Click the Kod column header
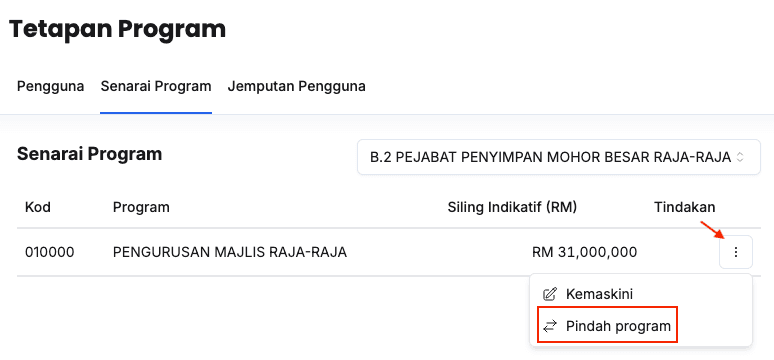The height and width of the screenshot is (360, 774). (x=38, y=207)
